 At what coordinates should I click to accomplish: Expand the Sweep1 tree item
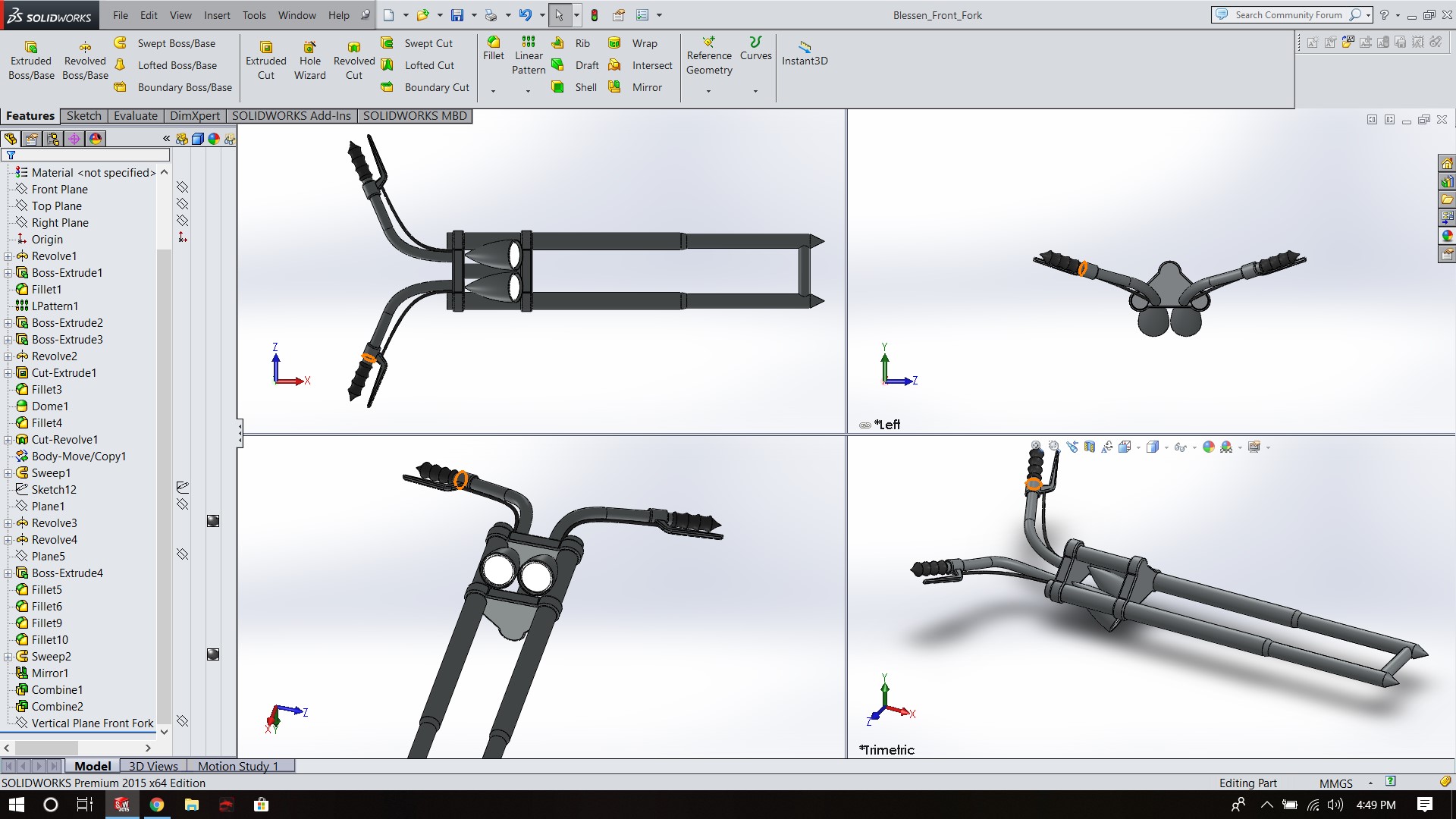(x=8, y=473)
